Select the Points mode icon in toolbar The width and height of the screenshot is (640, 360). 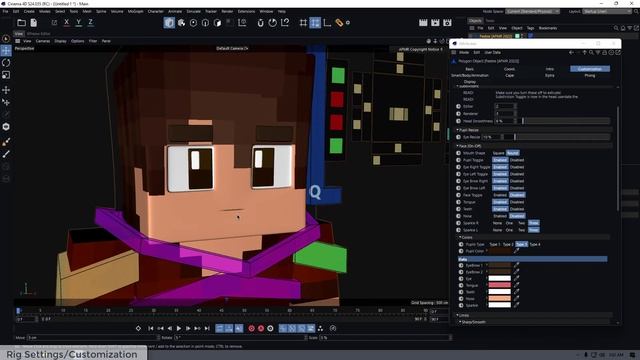193,23
